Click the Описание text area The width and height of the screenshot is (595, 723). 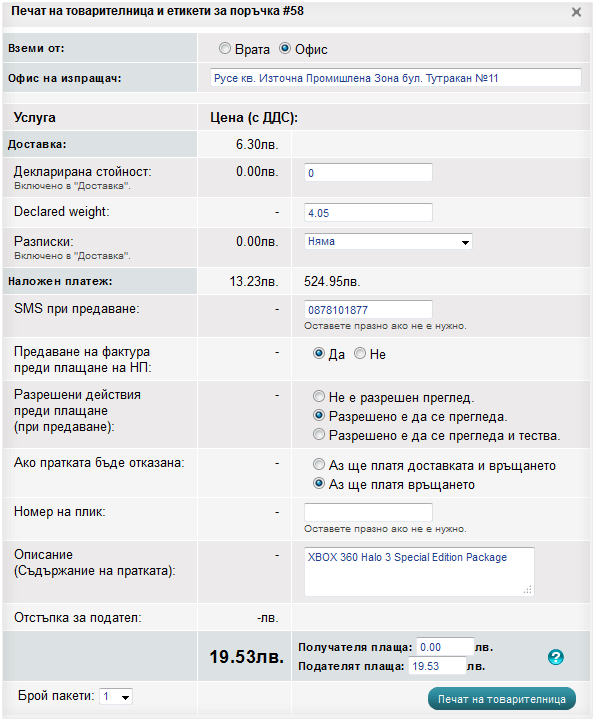[x=419, y=571]
